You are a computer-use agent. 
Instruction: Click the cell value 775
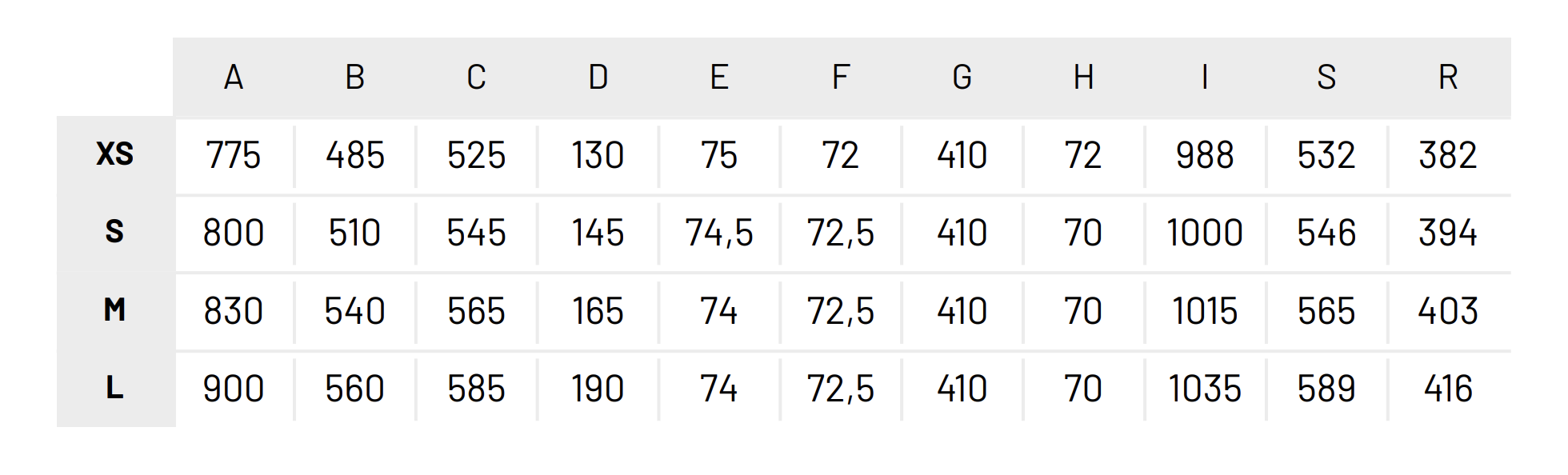[234, 155]
